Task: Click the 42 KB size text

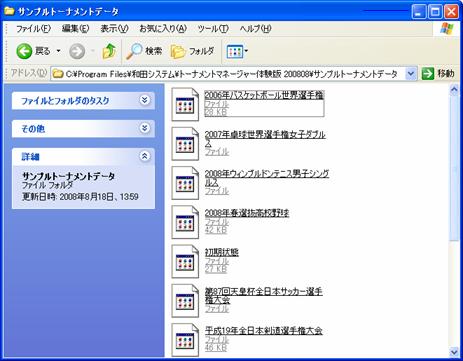Action: coord(216,230)
